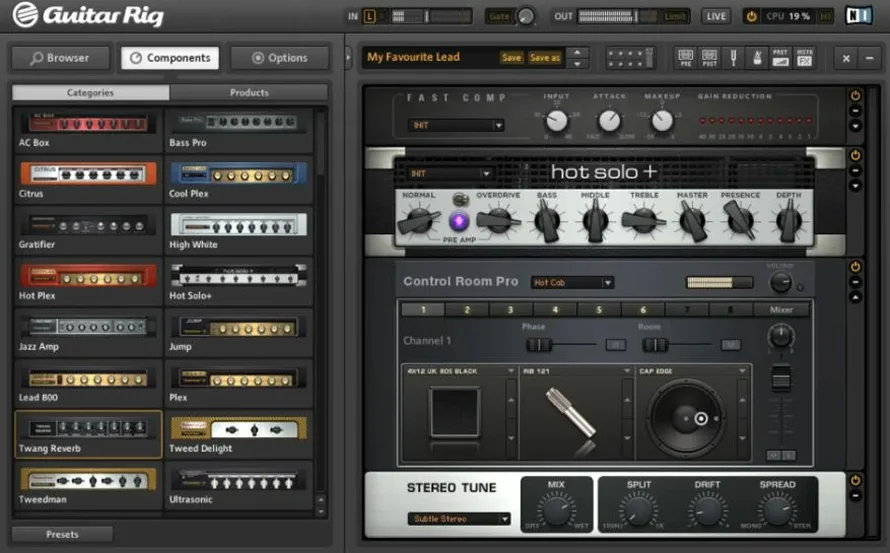
Task: Enable the output Limit toggle
Action: [x=676, y=16]
